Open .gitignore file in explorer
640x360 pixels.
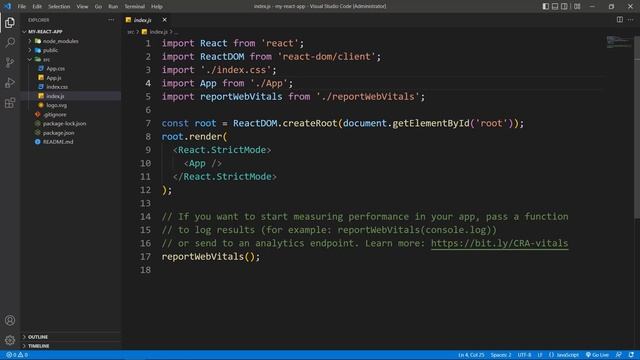coord(55,115)
